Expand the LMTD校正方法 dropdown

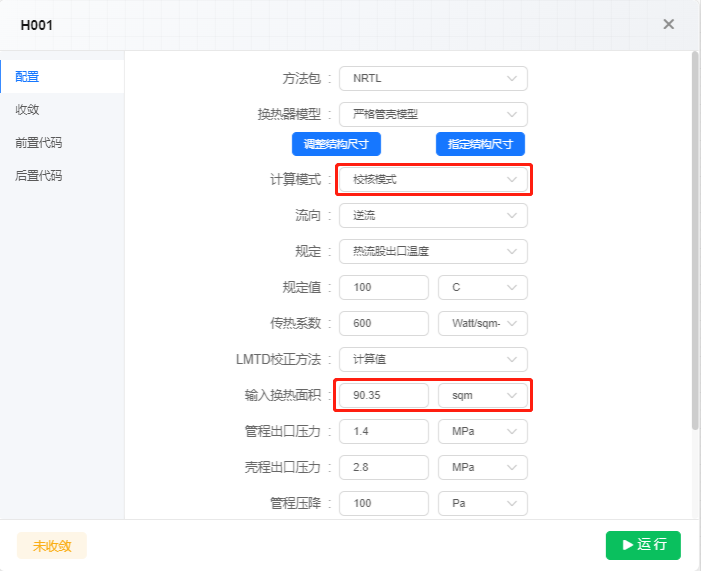[433, 360]
